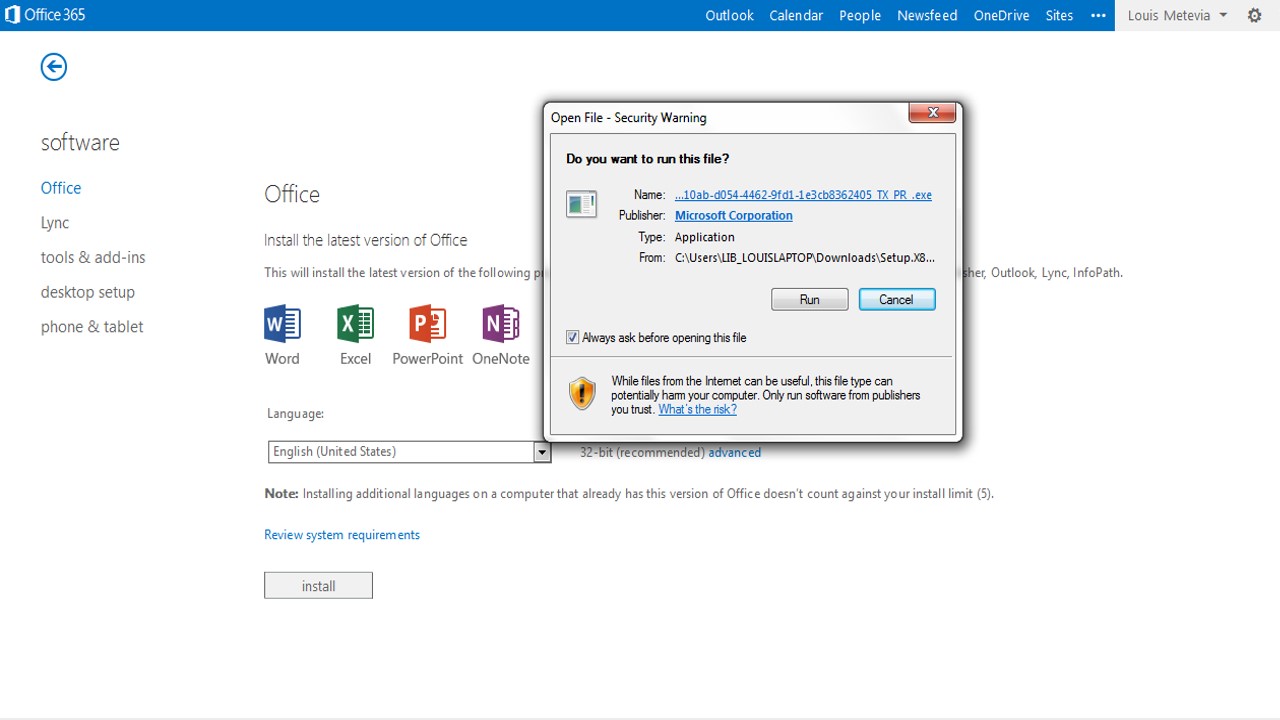1280x720 pixels.
Task: Click the Office 365 logo icon
Action: [x=12, y=15]
